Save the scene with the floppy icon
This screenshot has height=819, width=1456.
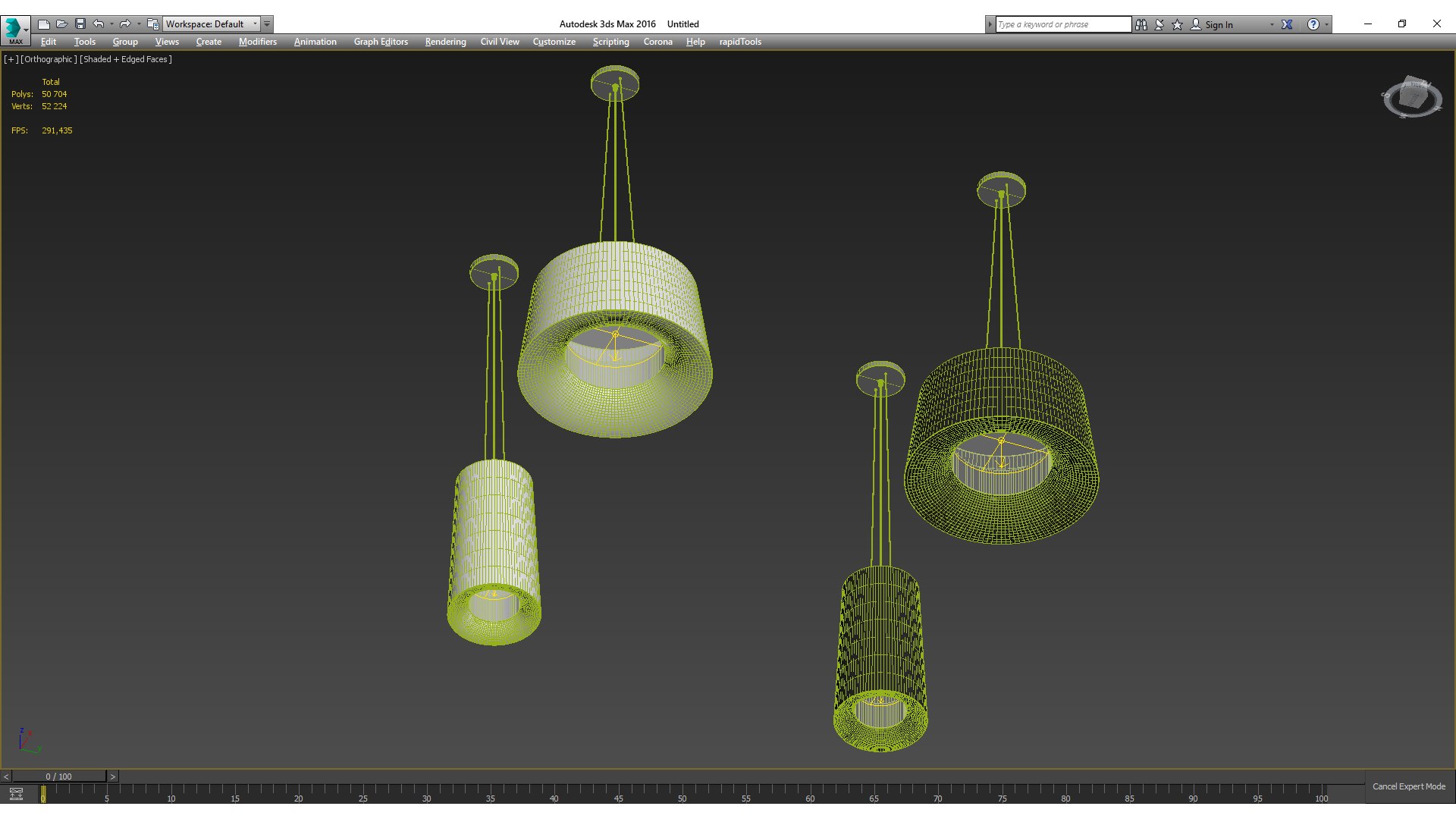(80, 24)
